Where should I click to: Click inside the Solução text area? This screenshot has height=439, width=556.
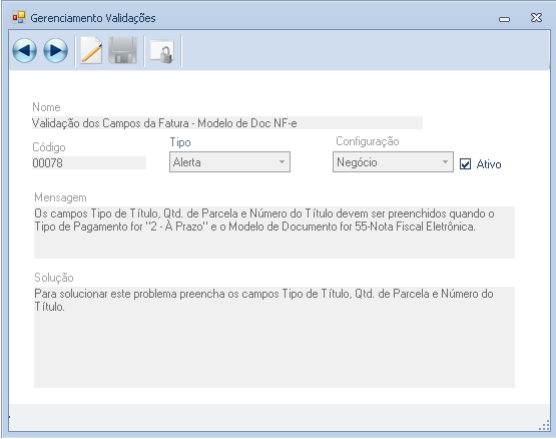pyautogui.click(x=274, y=337)
